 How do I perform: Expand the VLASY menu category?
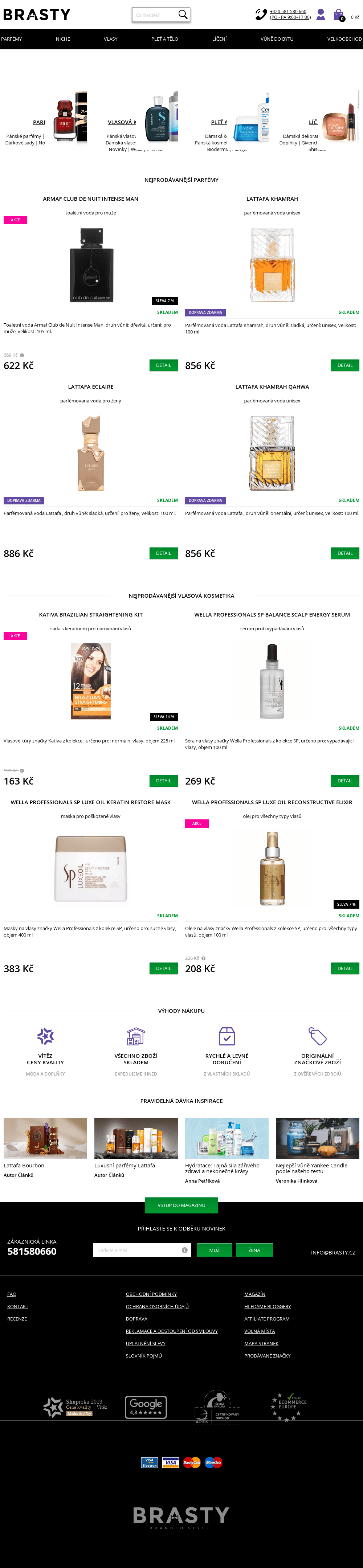coord(110,39)
